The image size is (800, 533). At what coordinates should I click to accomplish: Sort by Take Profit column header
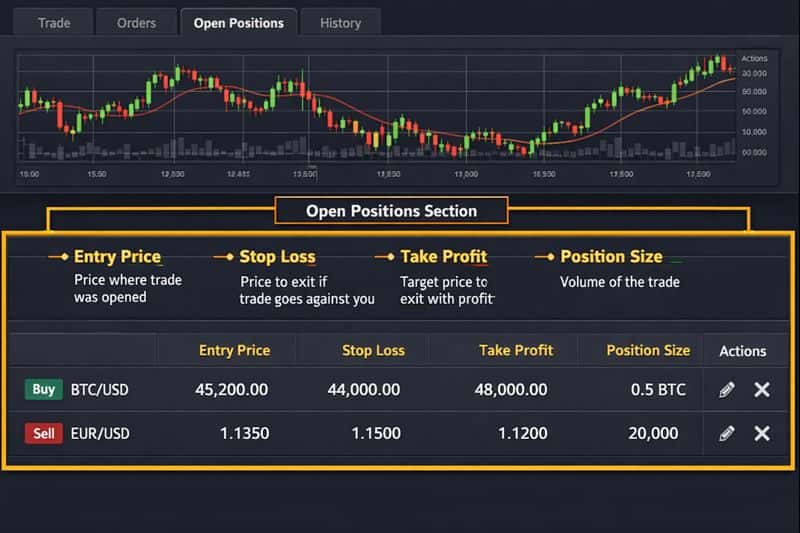click(515, 350)
